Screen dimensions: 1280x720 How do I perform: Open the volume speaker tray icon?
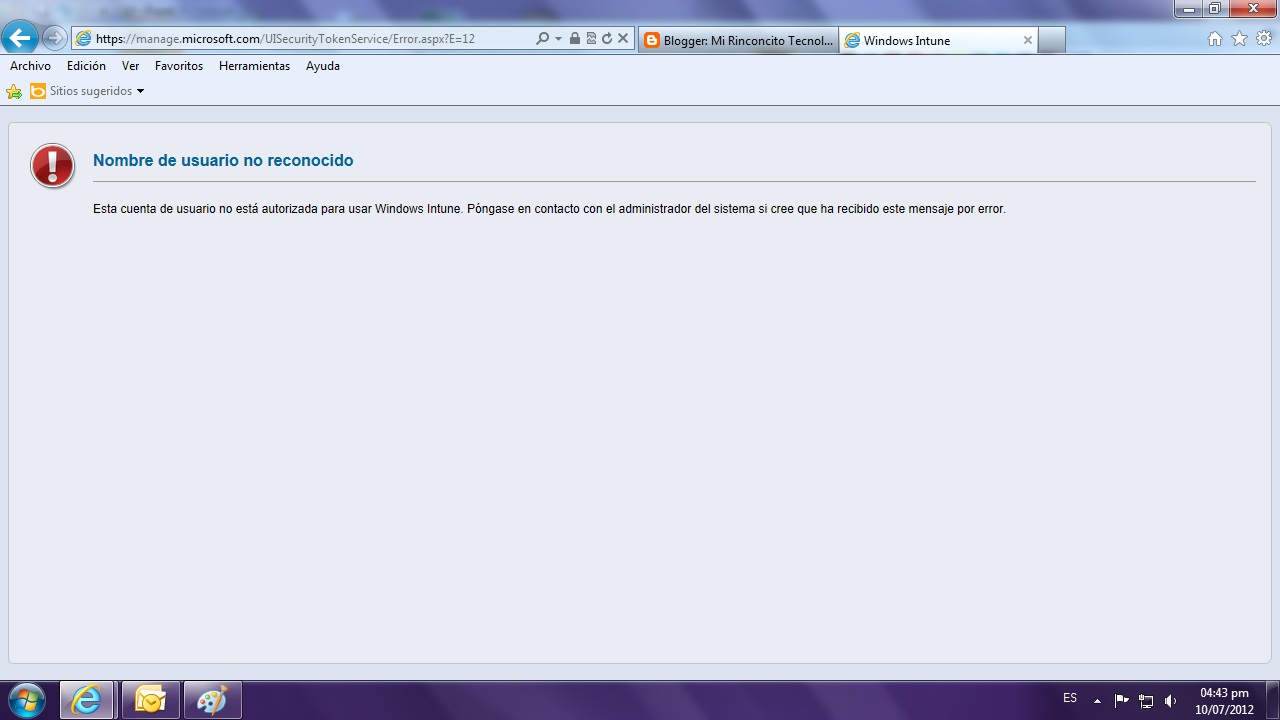[1170, 701]
